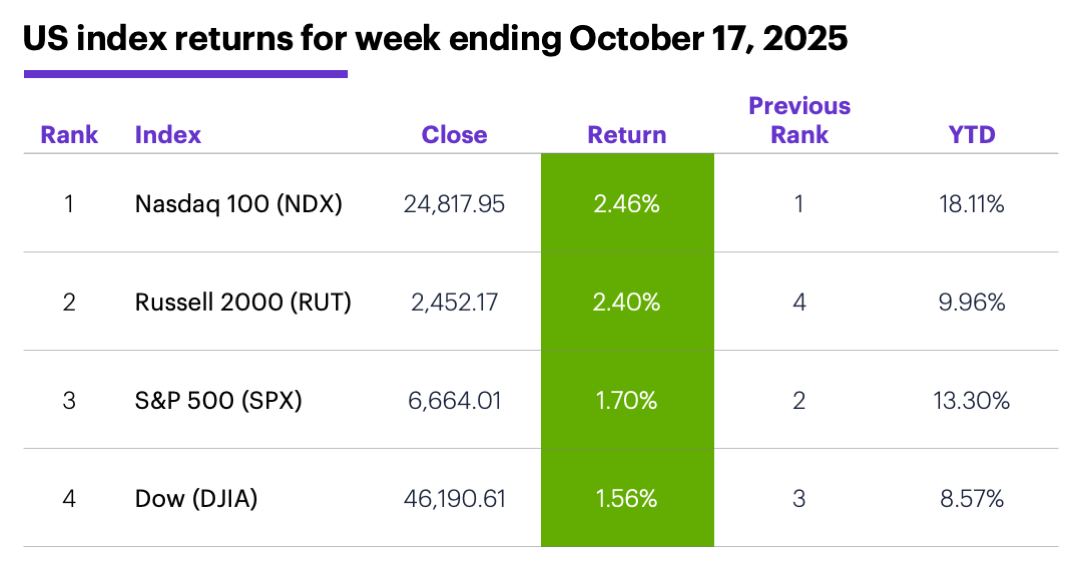Click the green 2.46% return cell

(x=627, y=204)
